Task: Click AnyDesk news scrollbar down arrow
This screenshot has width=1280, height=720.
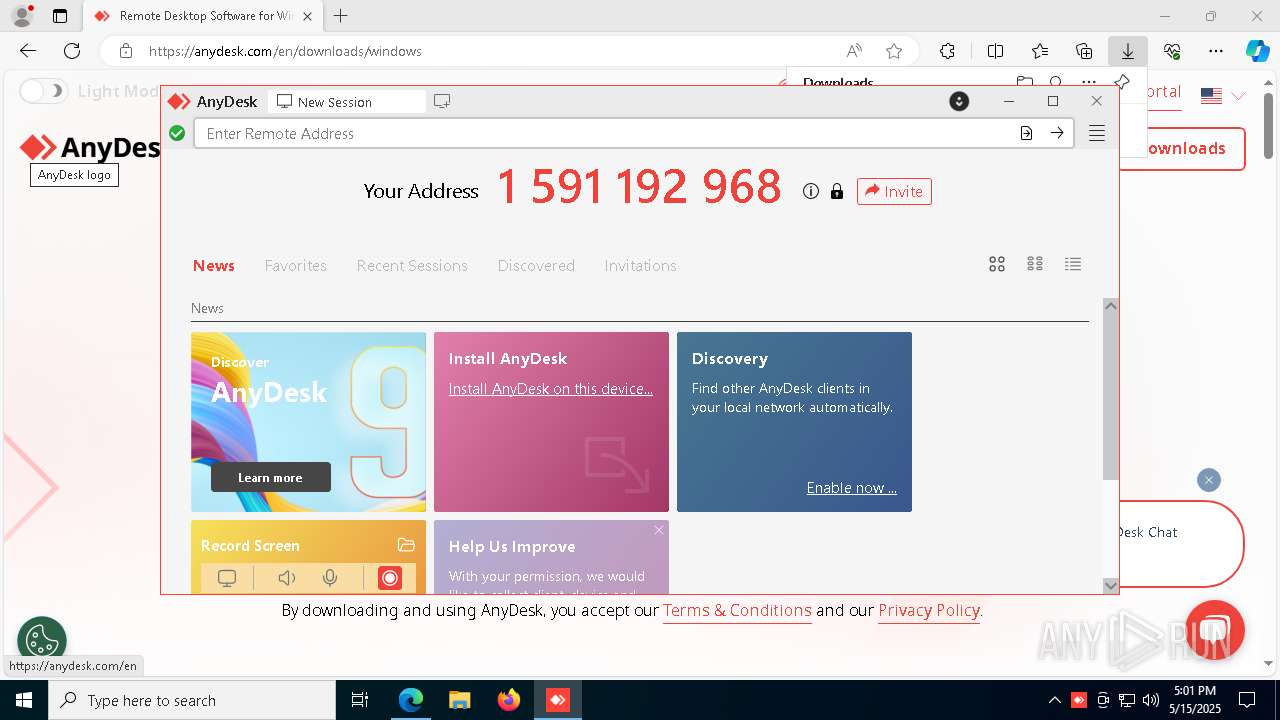Action: point(1110,586)
